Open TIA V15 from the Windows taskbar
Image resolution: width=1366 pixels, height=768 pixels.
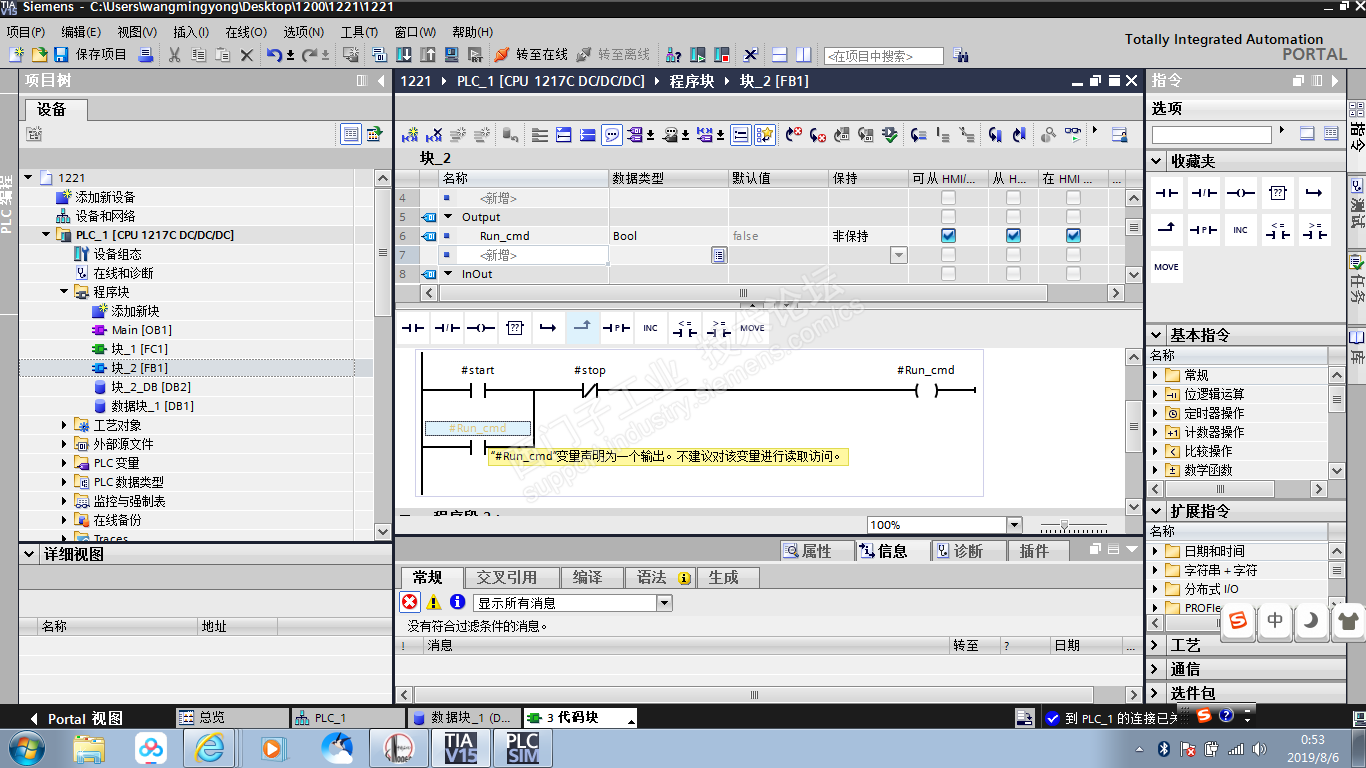pyautogui.click(x=460, y=747)
